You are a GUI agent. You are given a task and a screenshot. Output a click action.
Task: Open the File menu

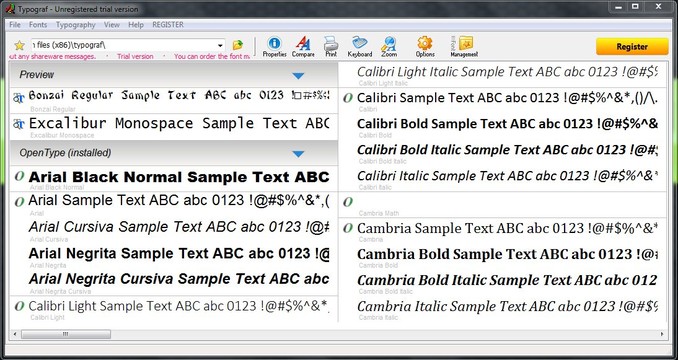pos(15,25)
